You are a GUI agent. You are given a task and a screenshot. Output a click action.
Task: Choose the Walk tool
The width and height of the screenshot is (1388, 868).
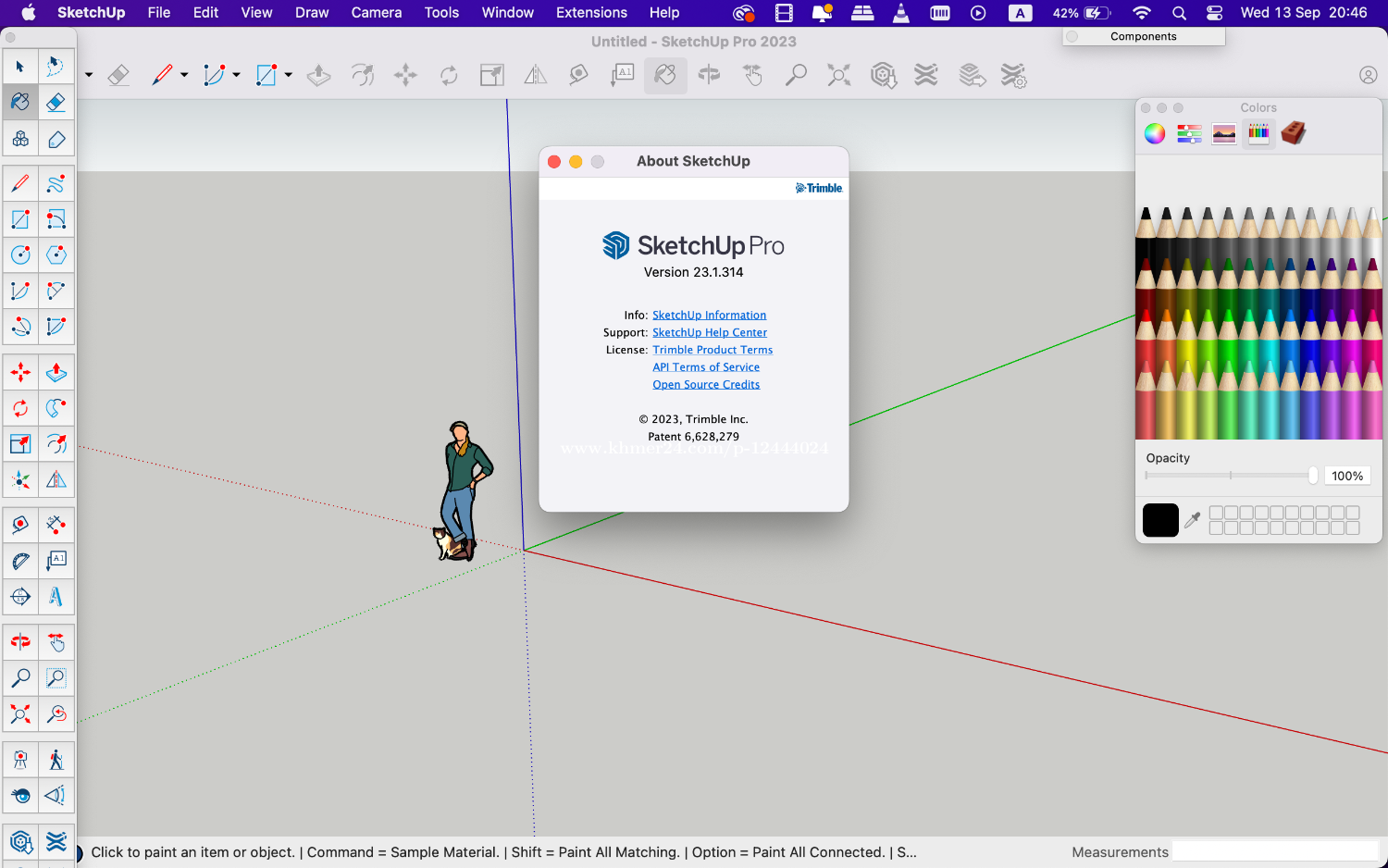tap(56, 760)
